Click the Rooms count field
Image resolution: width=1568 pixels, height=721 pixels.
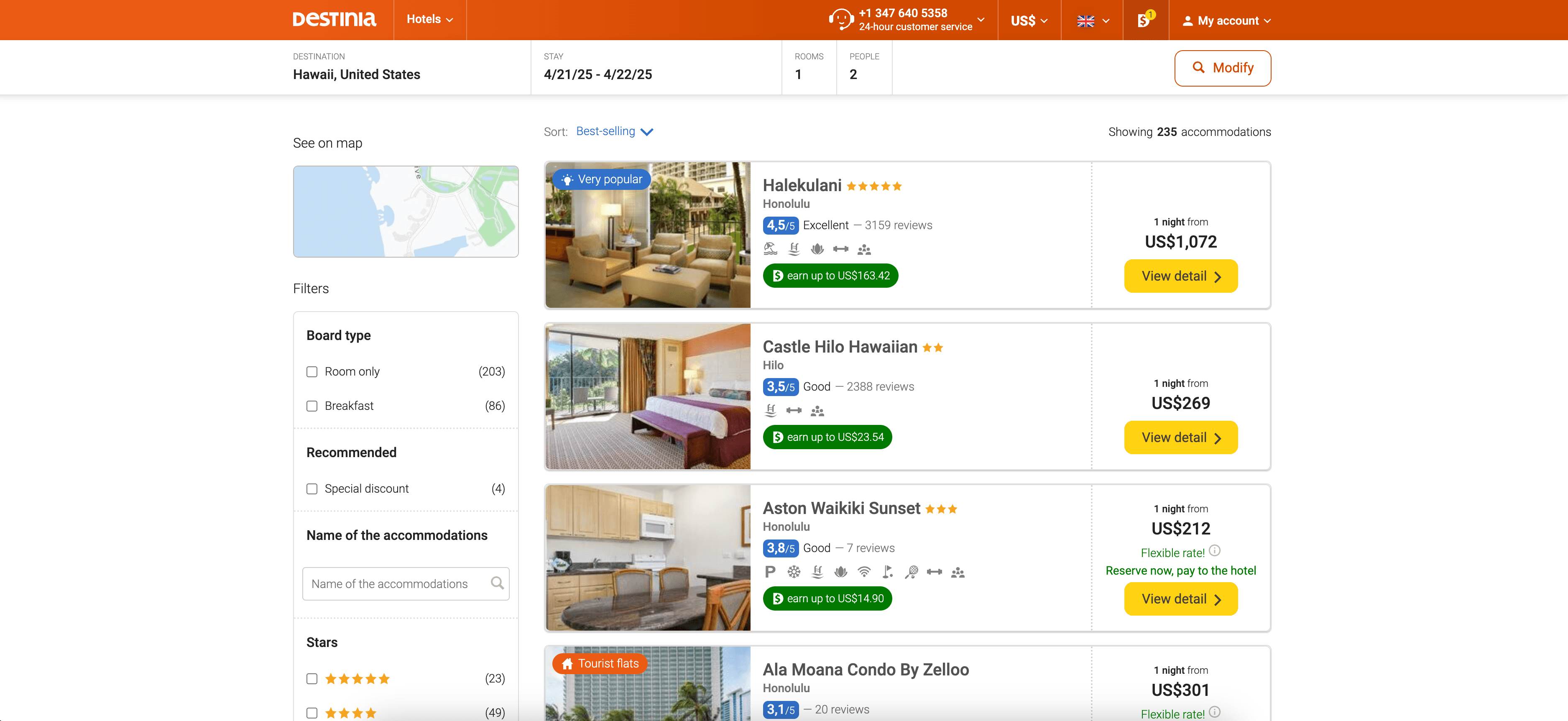point(808,67)
